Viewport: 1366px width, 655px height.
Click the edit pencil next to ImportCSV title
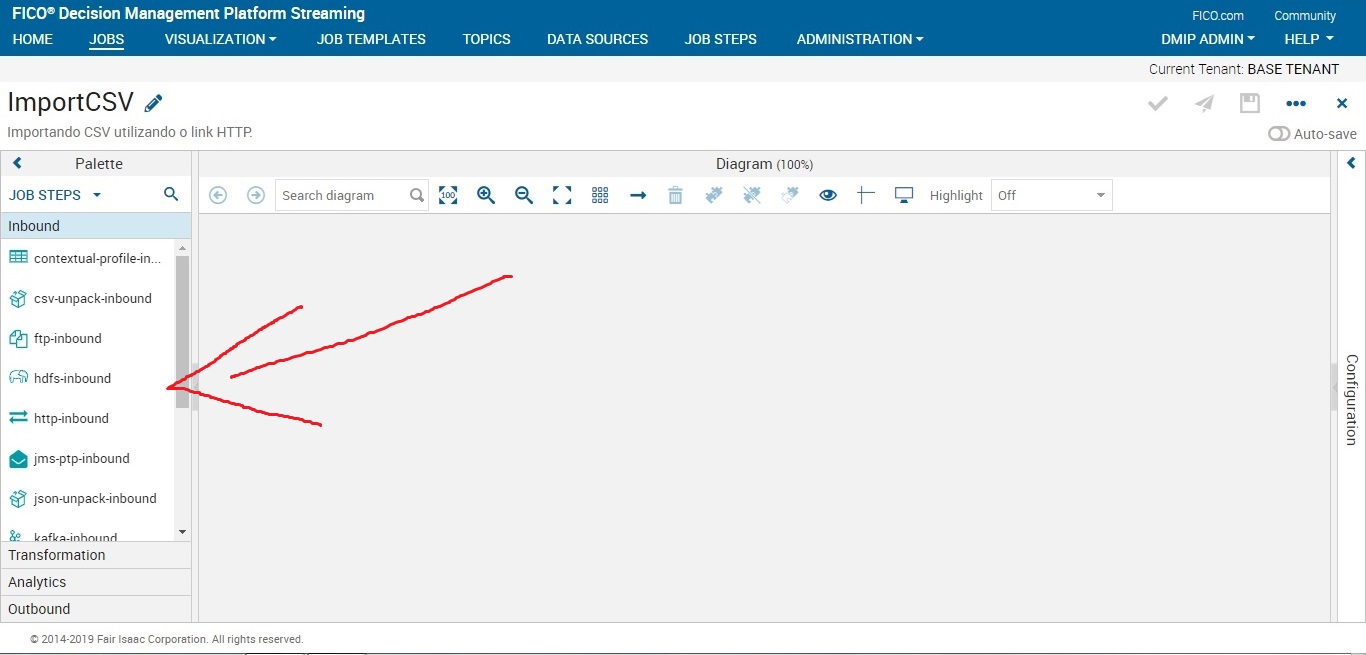click(x=153, y=101)
